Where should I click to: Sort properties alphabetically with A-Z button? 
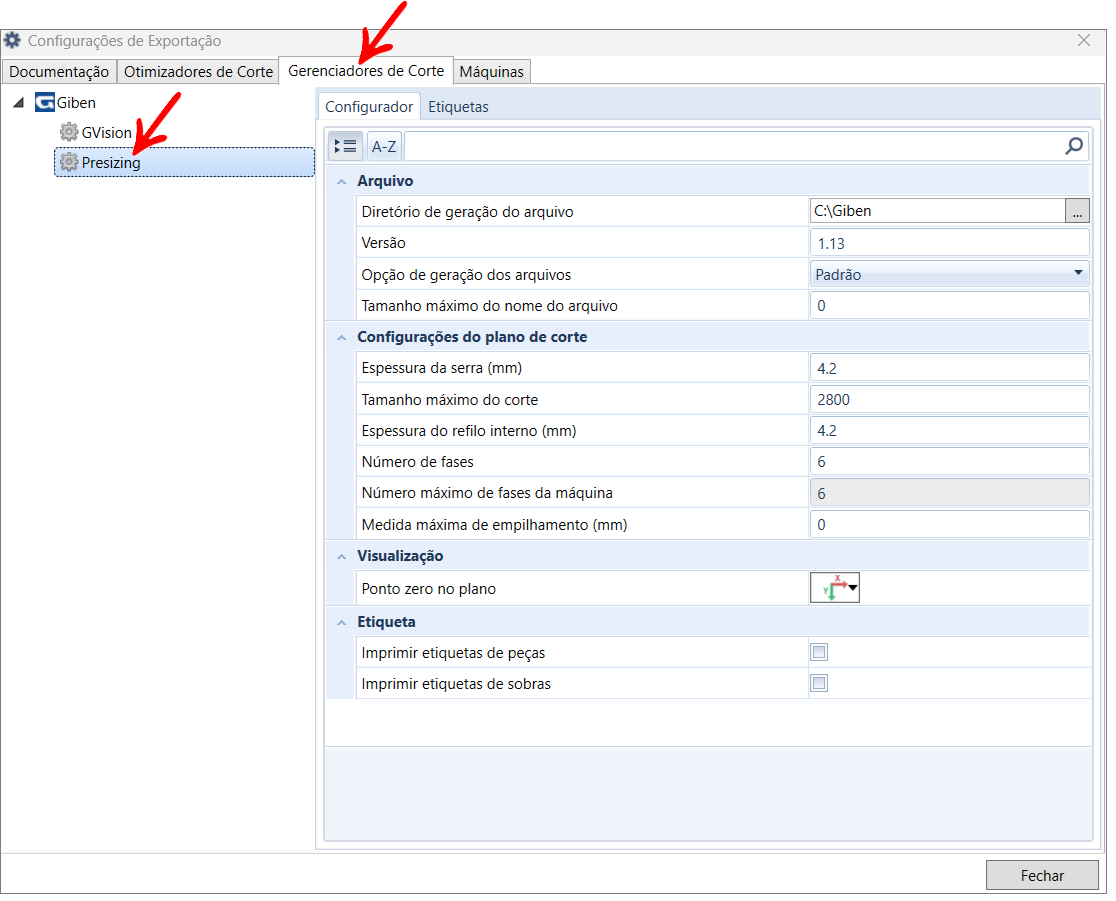pos(384,147)
